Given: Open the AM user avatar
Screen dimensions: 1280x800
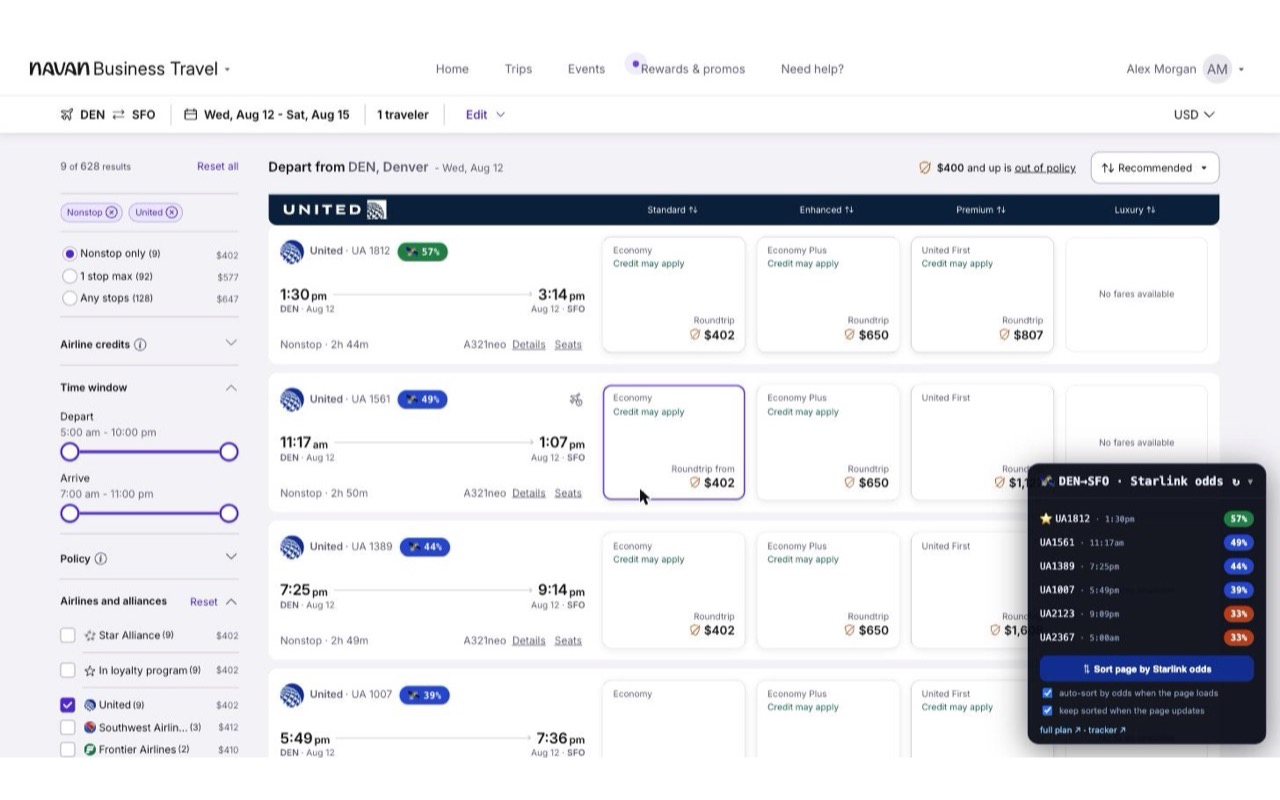Looking at the screenshot, I should tap(1217, 69).
